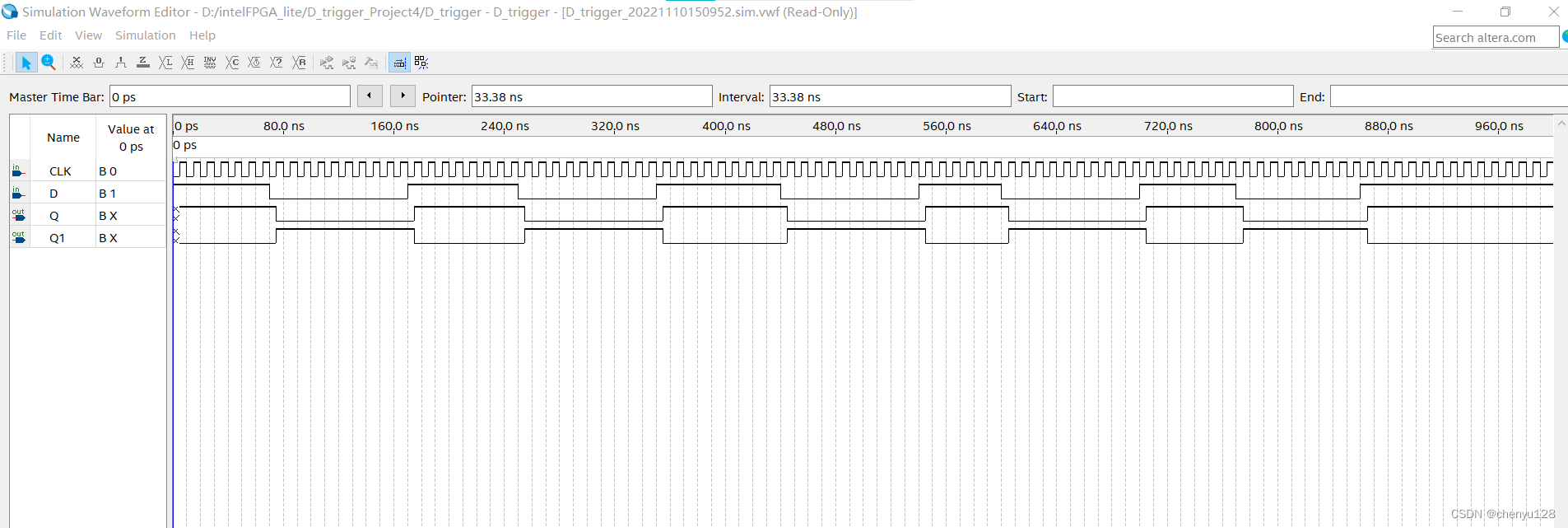Apply Weak High (H) to signal
The height and width of the screenshot is (528, 1568).
(x=188, y=63)
